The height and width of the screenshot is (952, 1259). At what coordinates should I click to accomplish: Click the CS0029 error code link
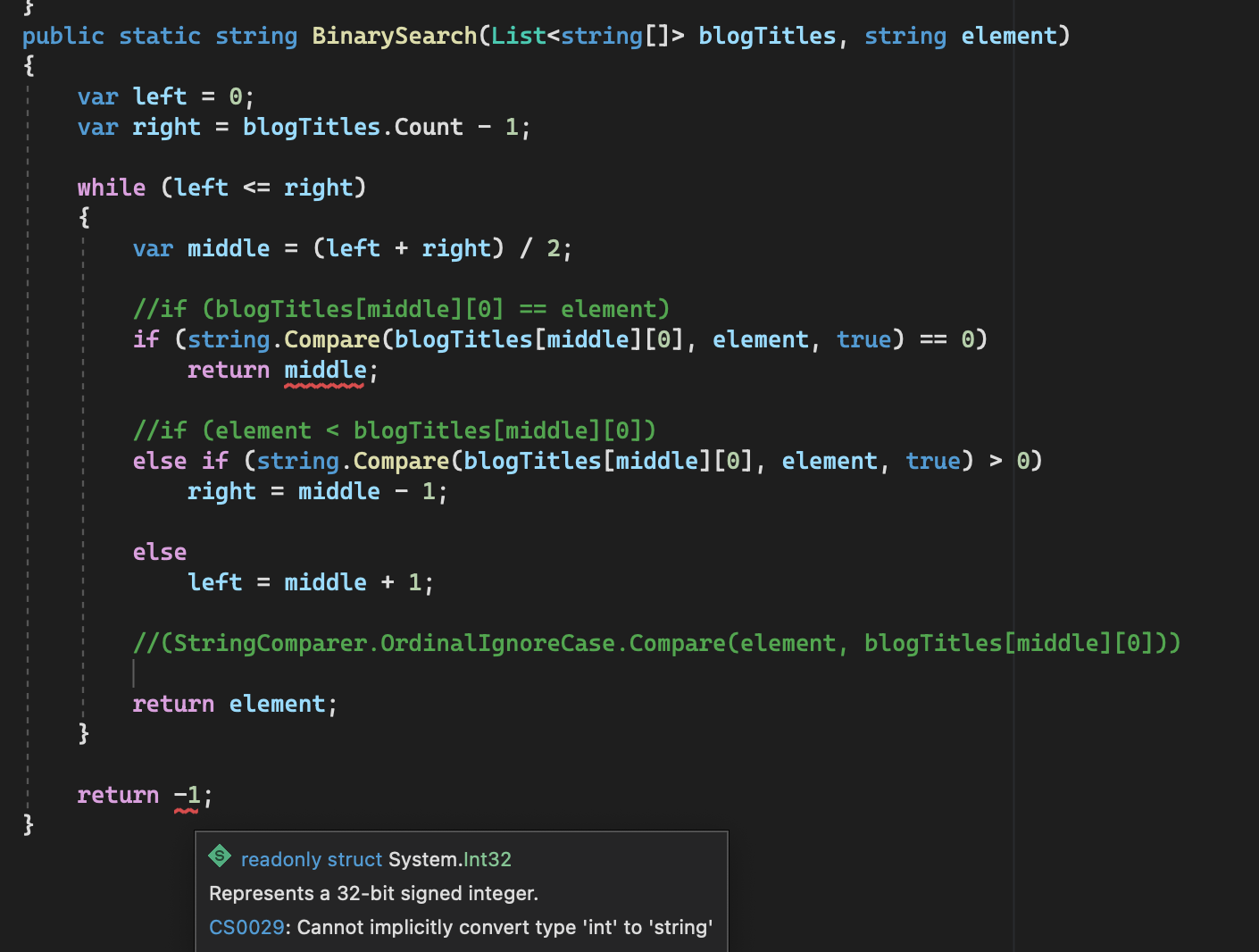click(246, 927)
